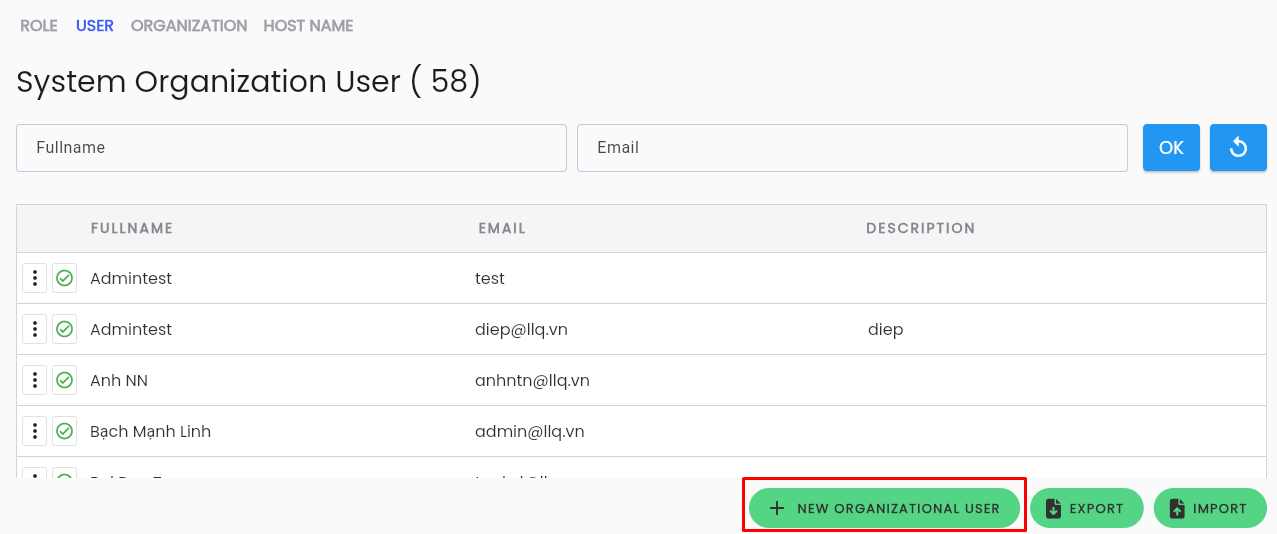Sort by the EMAIL column header
Screen dimensions: 1277x534
point(502,228)
